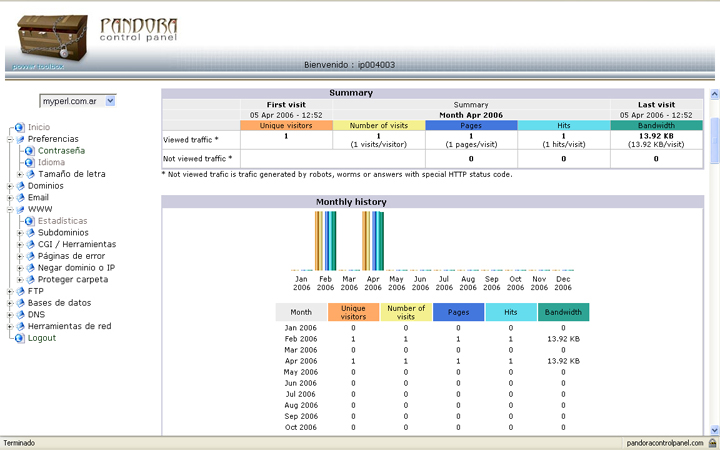Screen dimensions: 720x450
Task: Click the Dominios folder icon
Action: pyautogui.click(x=19, y=186)
